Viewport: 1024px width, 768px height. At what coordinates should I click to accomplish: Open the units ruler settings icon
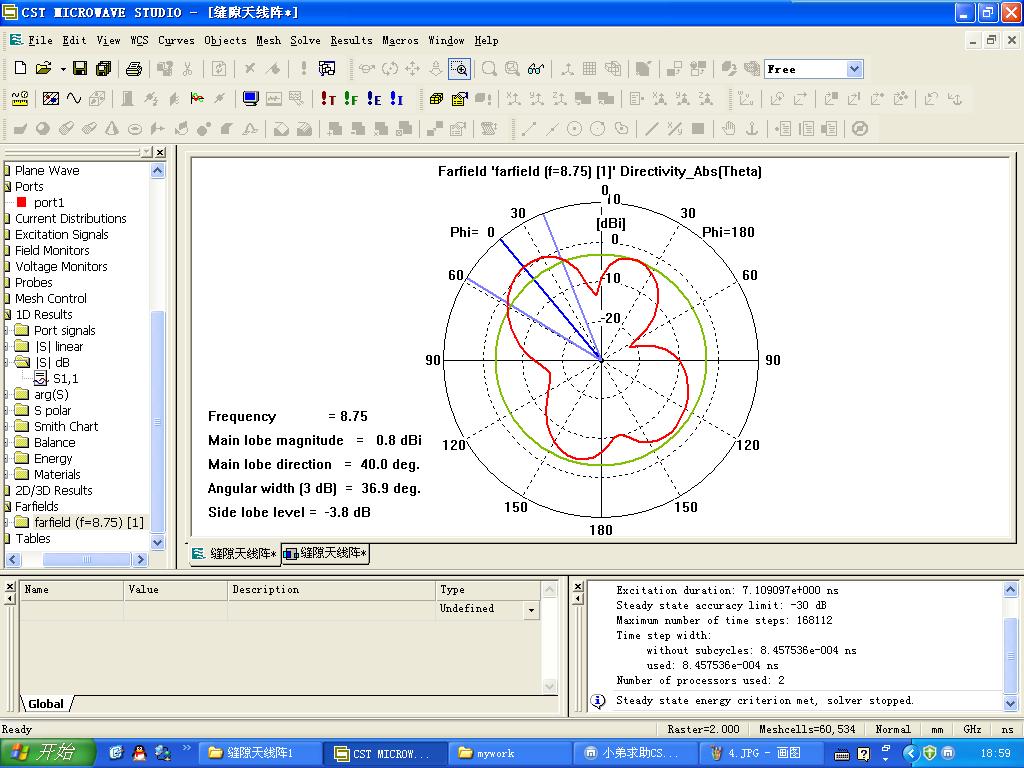20,99
